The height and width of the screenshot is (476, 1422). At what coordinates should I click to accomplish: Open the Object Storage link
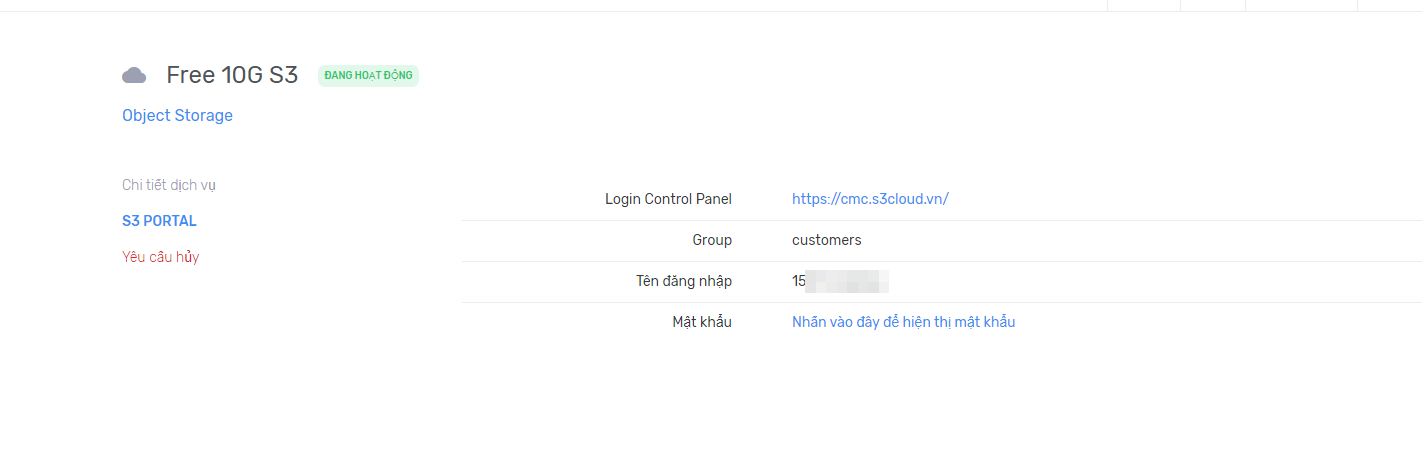(x=177, y=116)
